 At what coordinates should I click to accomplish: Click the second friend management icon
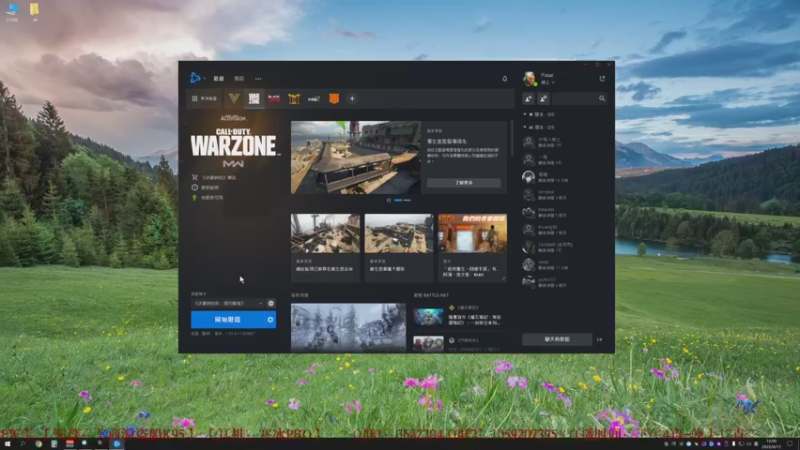[543, 98]
